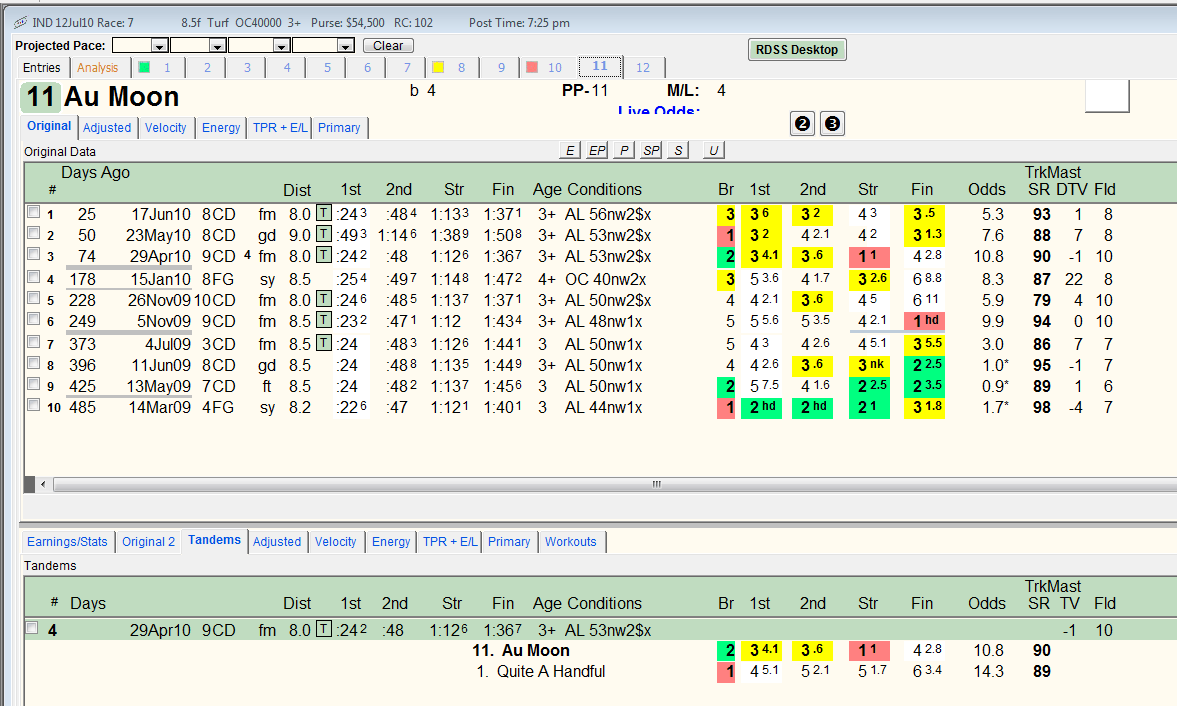This screenshot has width=1177, height=706.
Task: Open the Earnings/Stats tab
Action: click(67, 542)
